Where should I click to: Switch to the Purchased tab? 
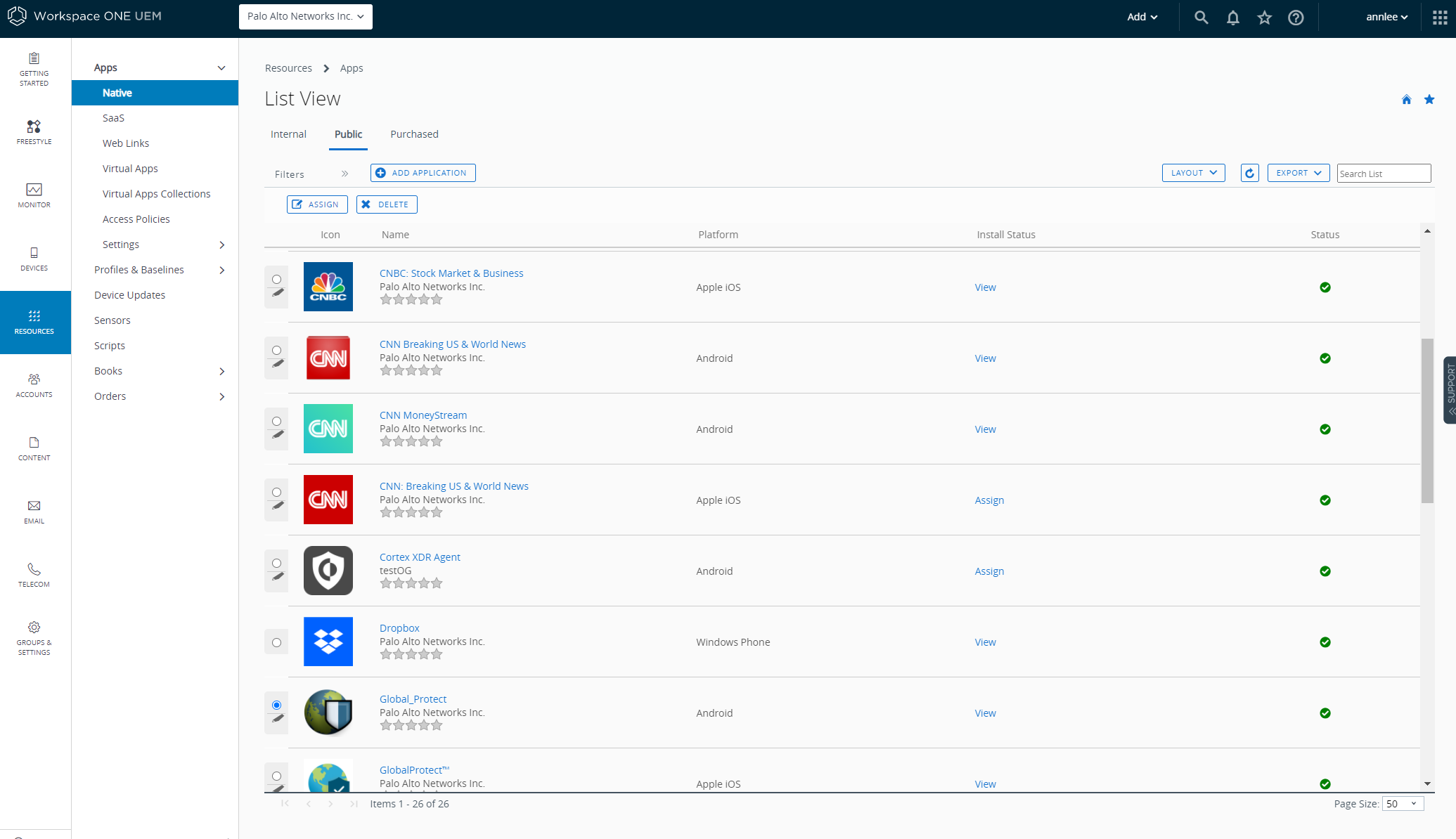click(414, 134)
